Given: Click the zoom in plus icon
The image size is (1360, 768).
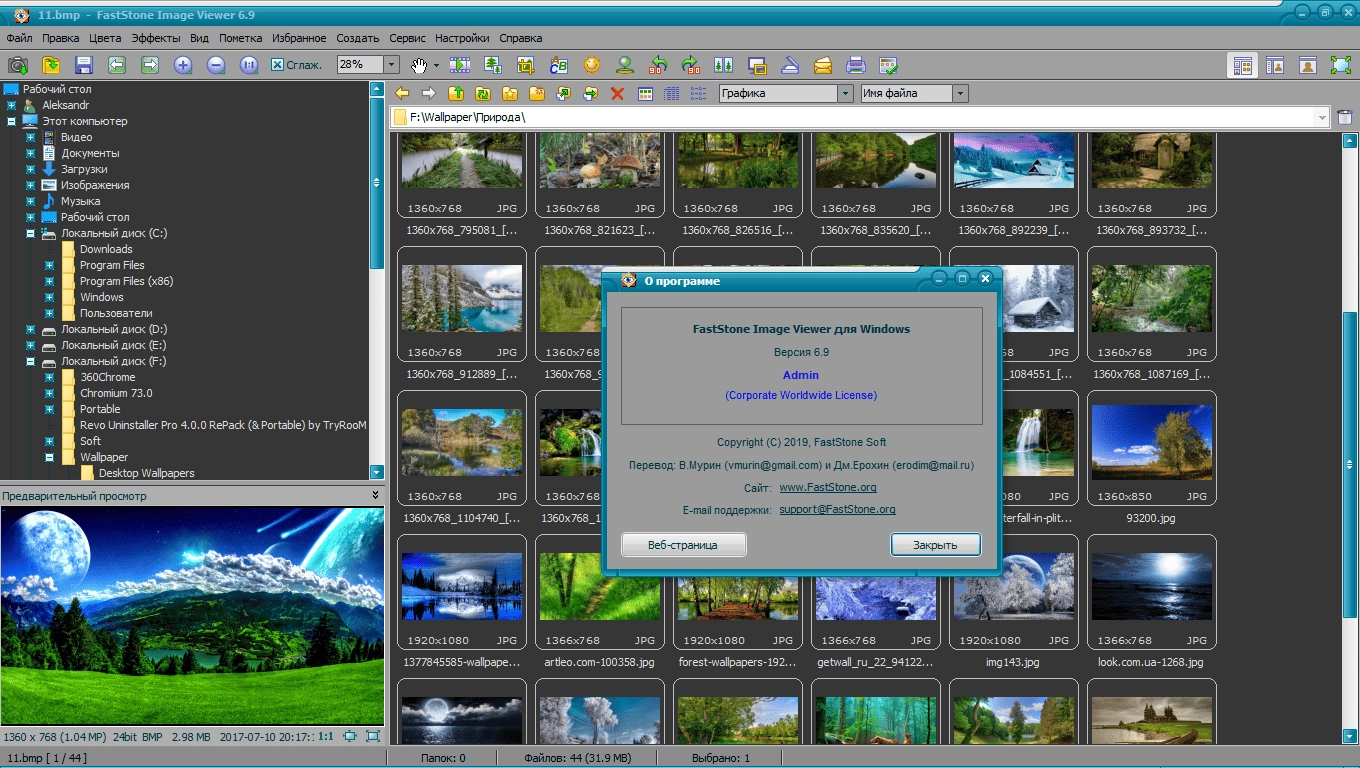Looking at the screenshot, I should [x=183, y=65].
